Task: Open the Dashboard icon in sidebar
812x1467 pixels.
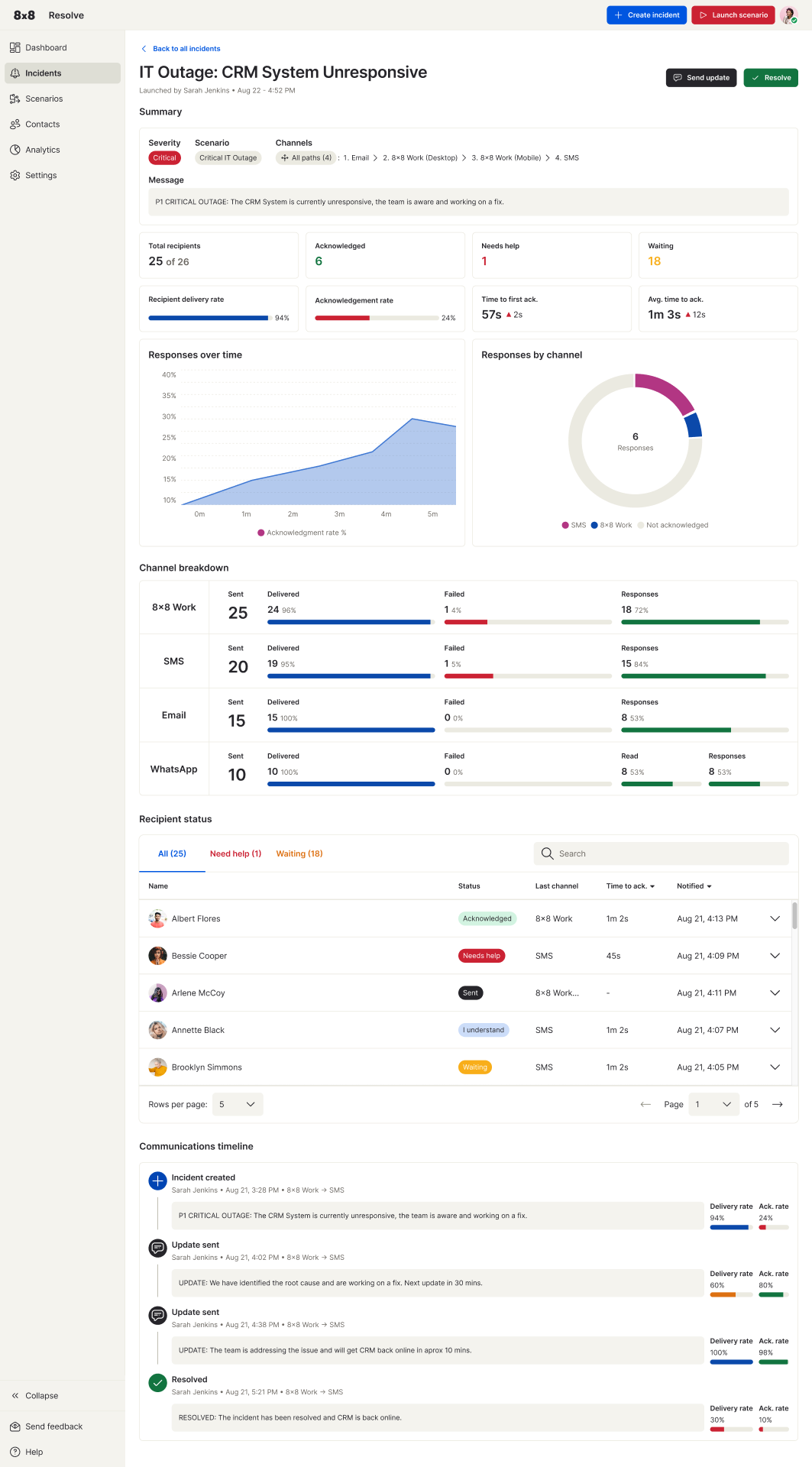Action: click(x=15, y=47)
